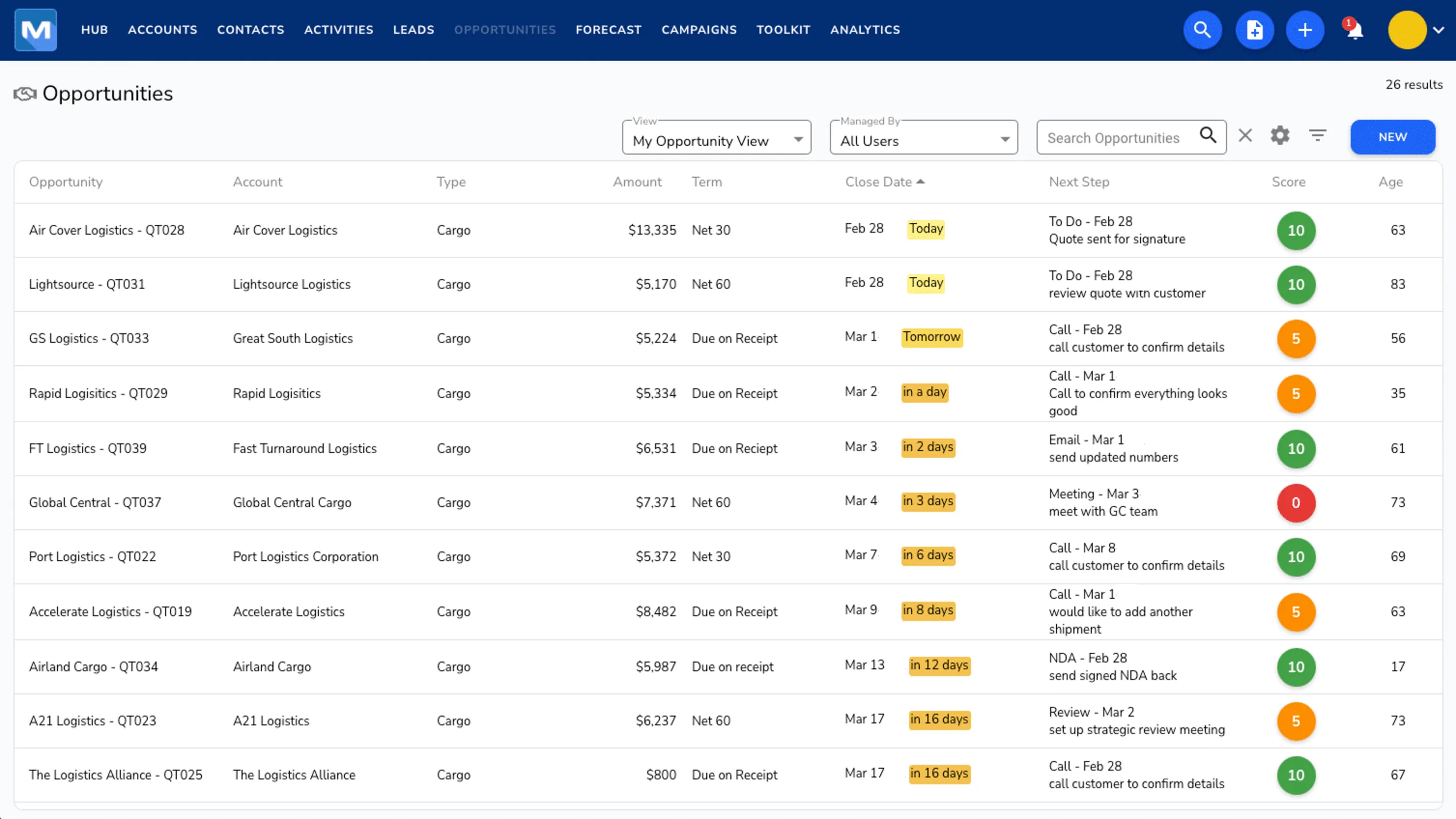Open the Great South Logistics account
1456x819 pixels.
(x=292, y=339)
